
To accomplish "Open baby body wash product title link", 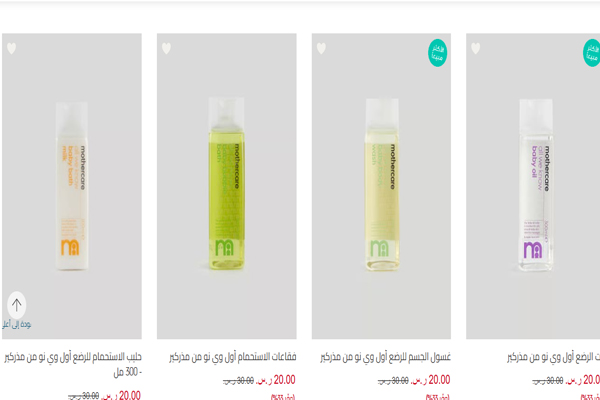I will coord(385,357).
